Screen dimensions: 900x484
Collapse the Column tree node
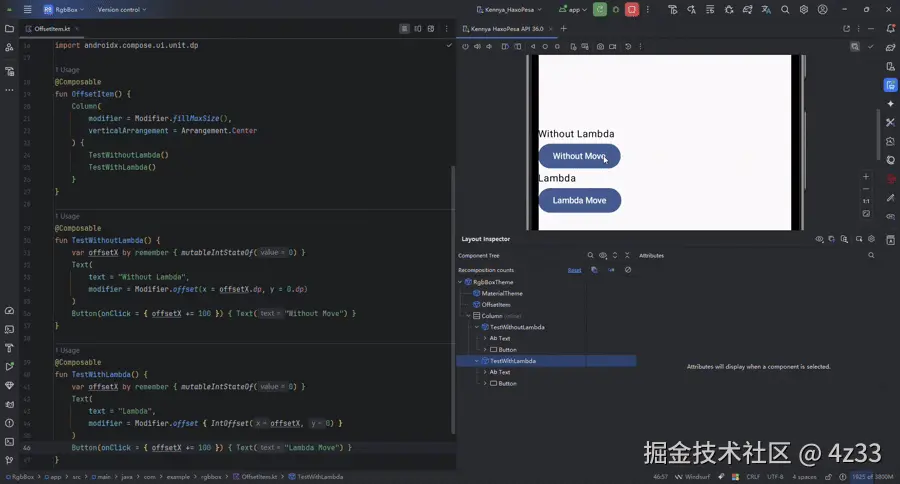pos(468,316)
